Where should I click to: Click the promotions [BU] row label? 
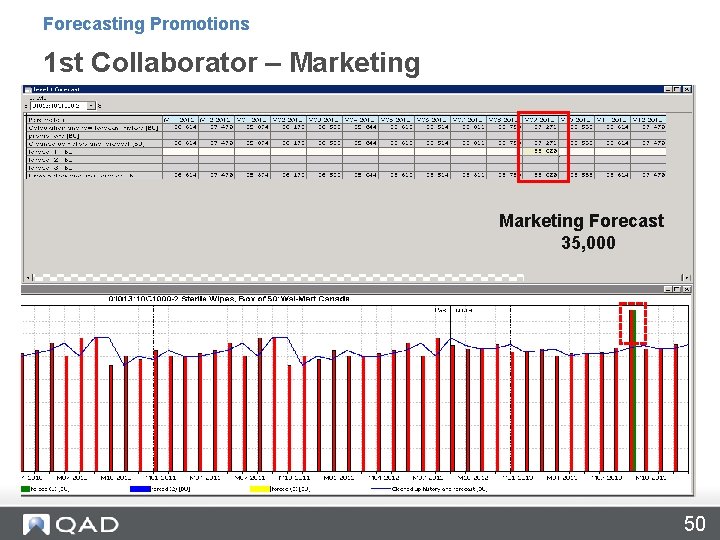[95, 136]
